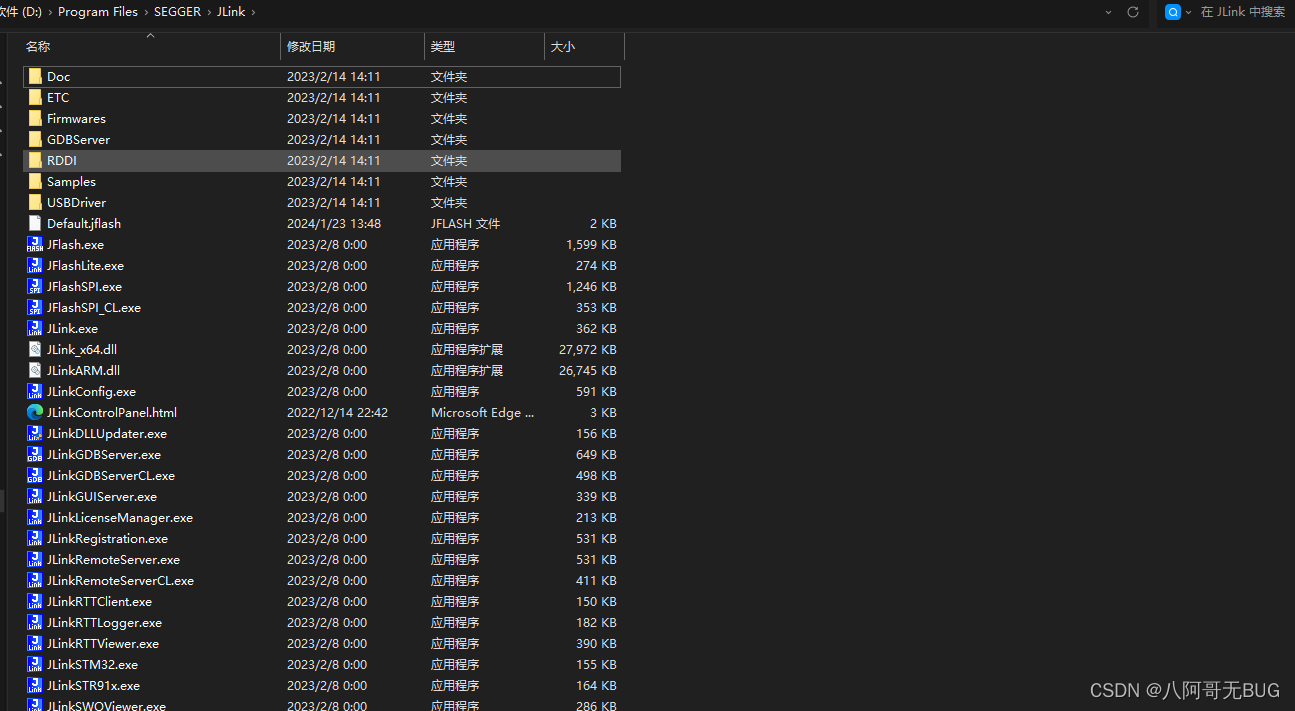Expand the chevron after JLink in path
This screenshot has width=1295, height=711.
253,12
